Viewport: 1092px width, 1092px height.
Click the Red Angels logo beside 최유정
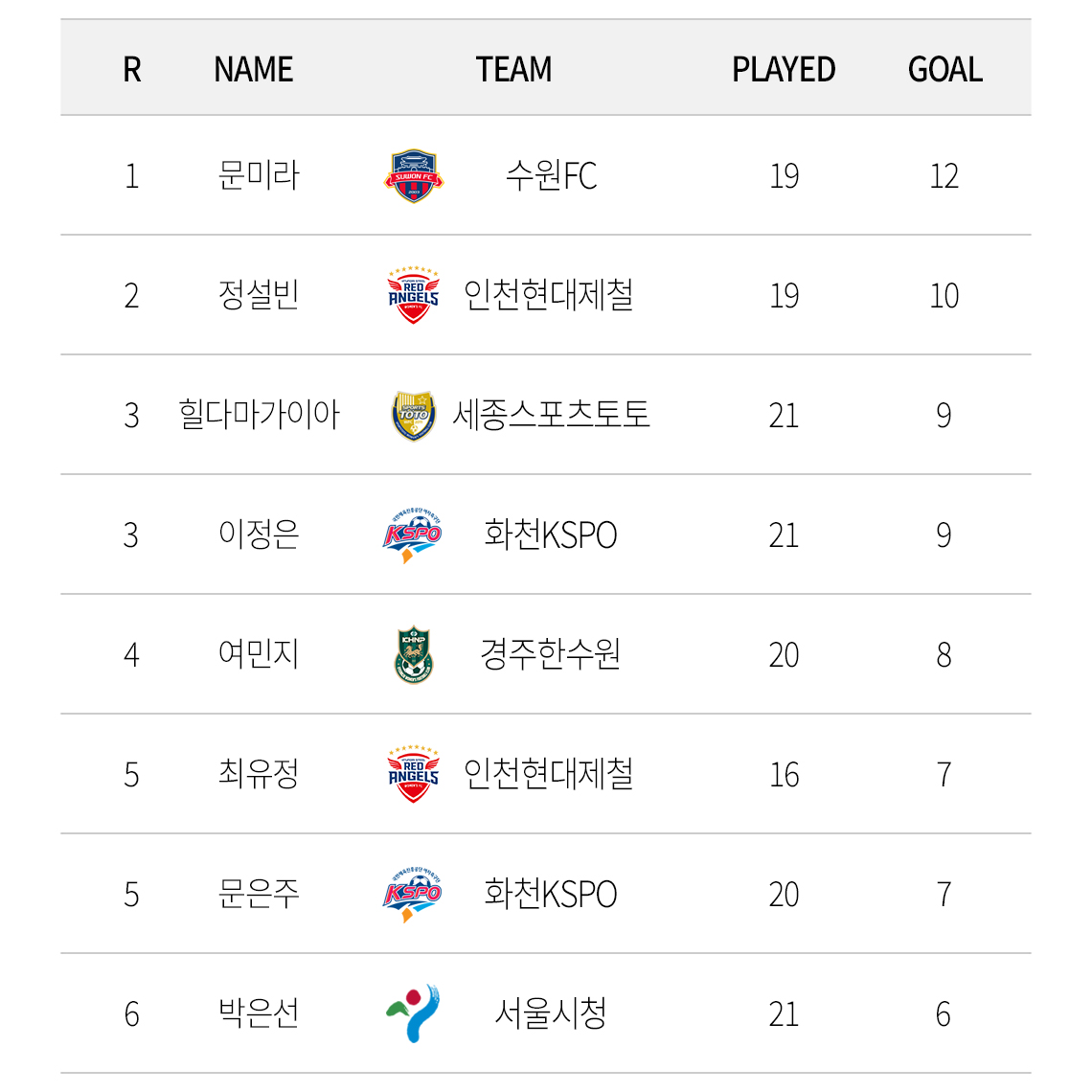point(414,774)
